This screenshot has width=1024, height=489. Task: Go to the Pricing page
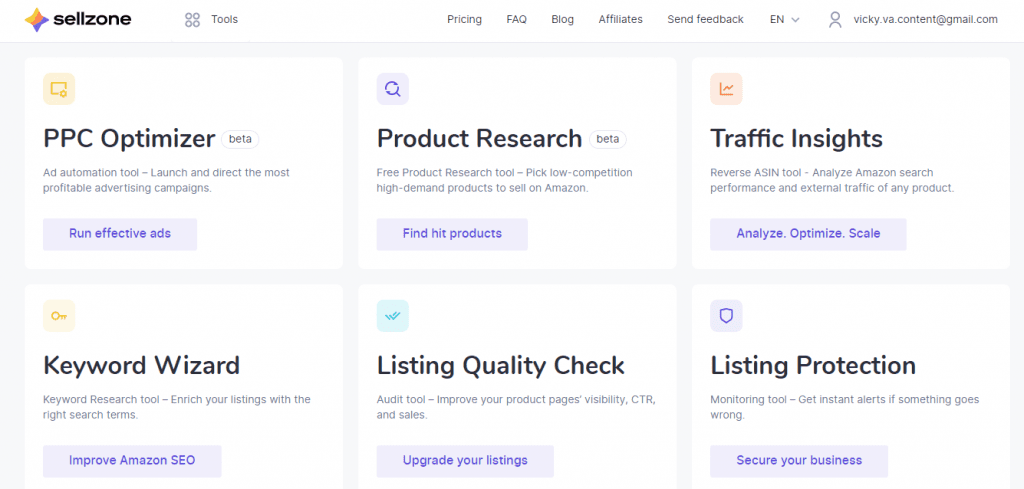pos(464,20)
